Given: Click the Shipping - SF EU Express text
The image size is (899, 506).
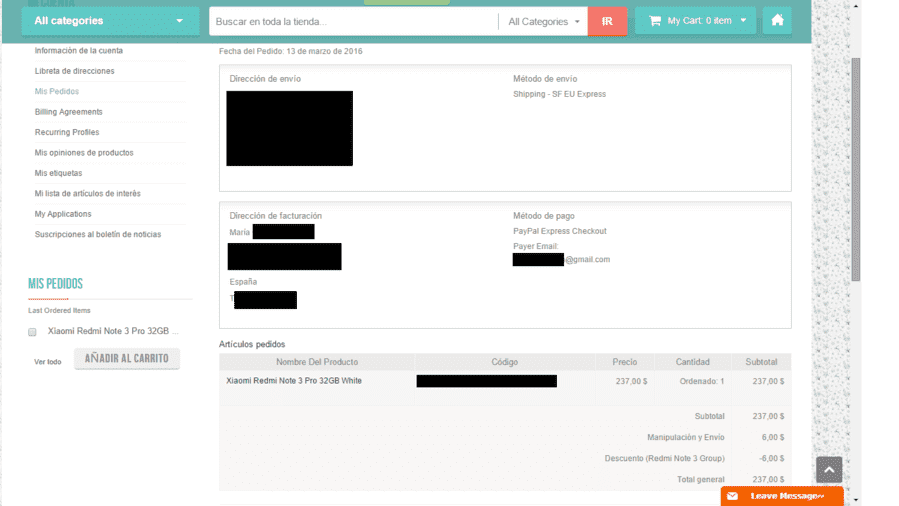Looking at the screenshot, I should tap(559, 94).
